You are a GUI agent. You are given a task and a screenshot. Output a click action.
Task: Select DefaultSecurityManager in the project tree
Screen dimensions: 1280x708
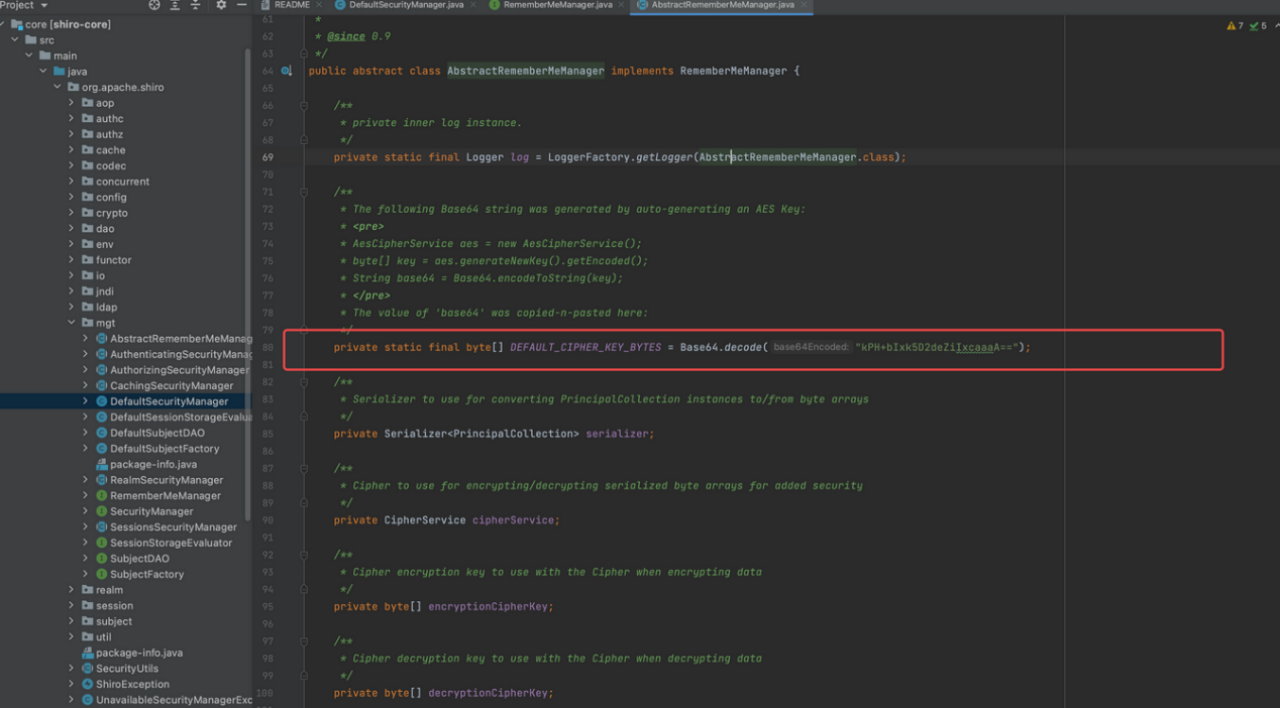(x=168, y=401)
